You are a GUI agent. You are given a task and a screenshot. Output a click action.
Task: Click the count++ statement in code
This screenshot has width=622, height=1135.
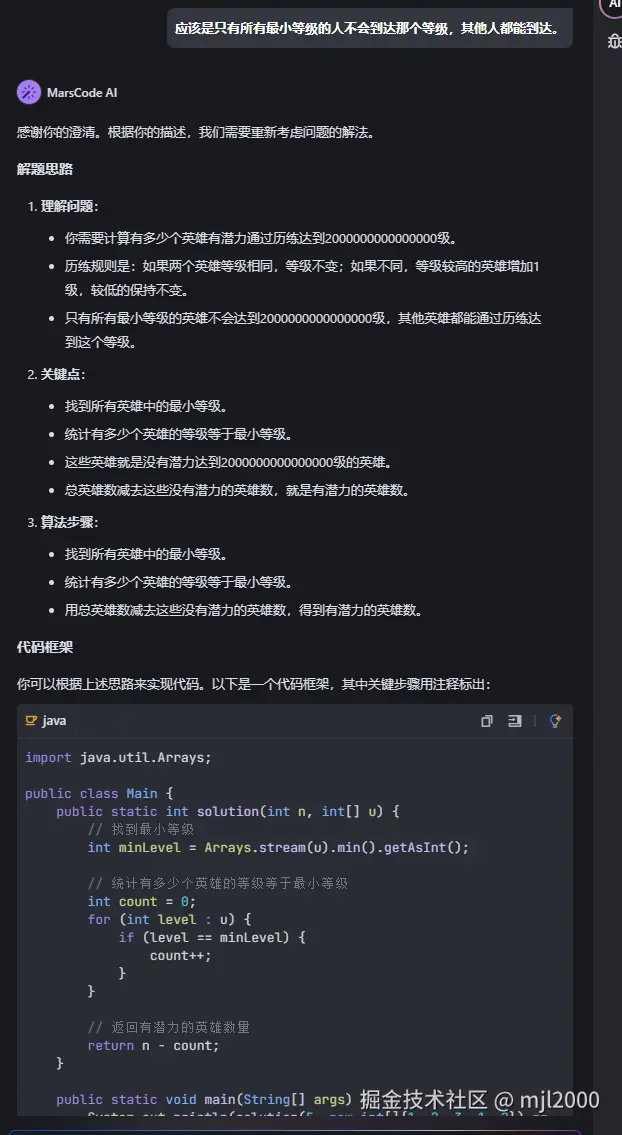pyautogui.click(x=180, y=955)
